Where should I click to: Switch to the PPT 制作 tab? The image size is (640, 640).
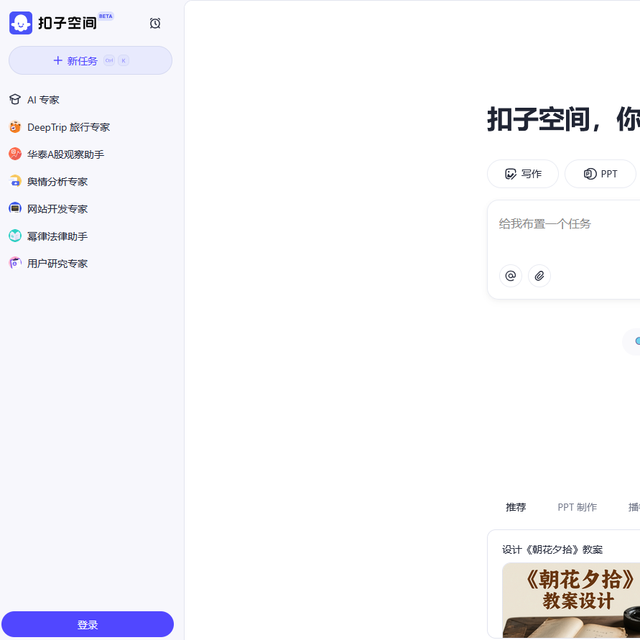[x=577, y=507]
